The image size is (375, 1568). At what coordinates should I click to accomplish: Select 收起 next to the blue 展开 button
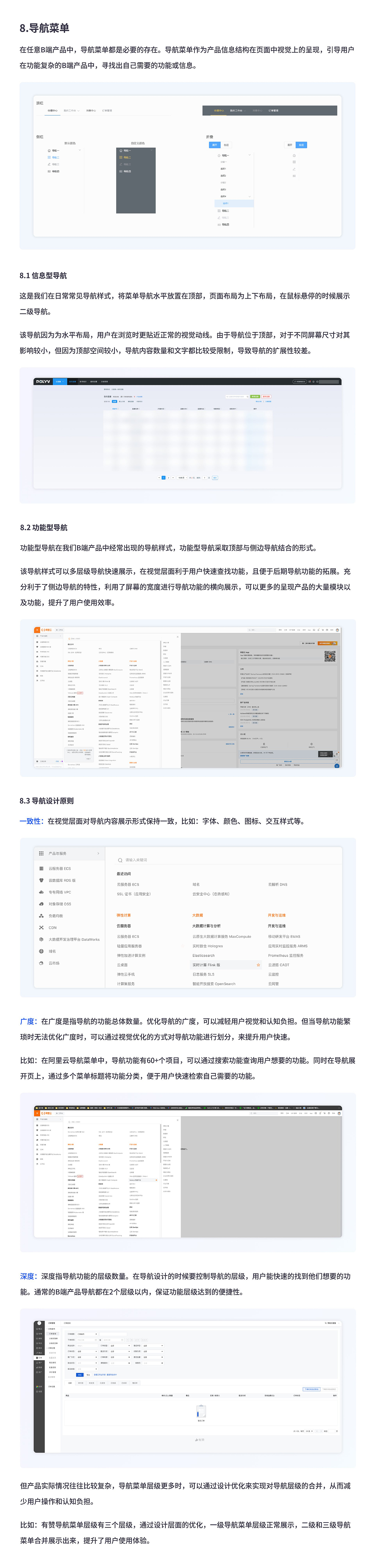pos(226,145)
